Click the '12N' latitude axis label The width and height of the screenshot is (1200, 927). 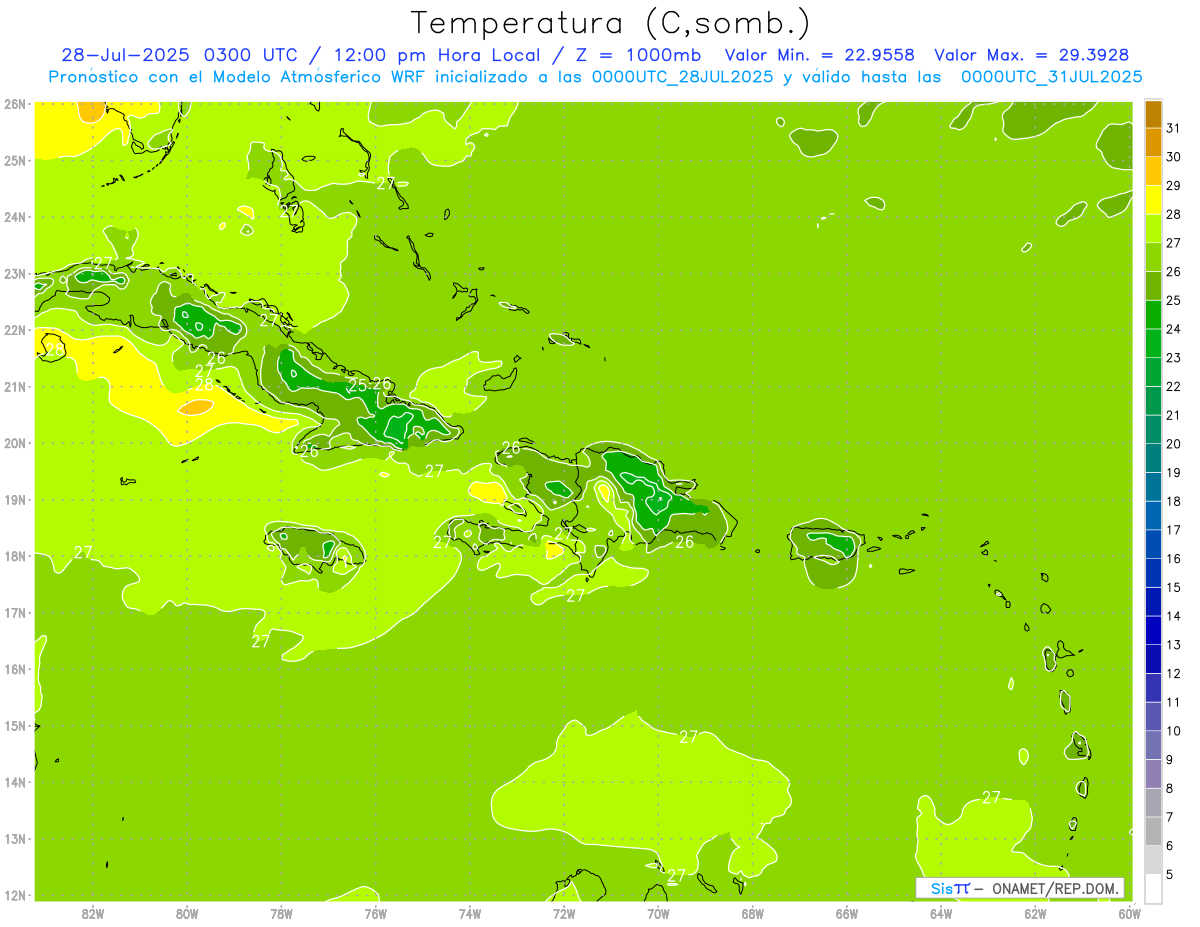(x=14, y=895)
